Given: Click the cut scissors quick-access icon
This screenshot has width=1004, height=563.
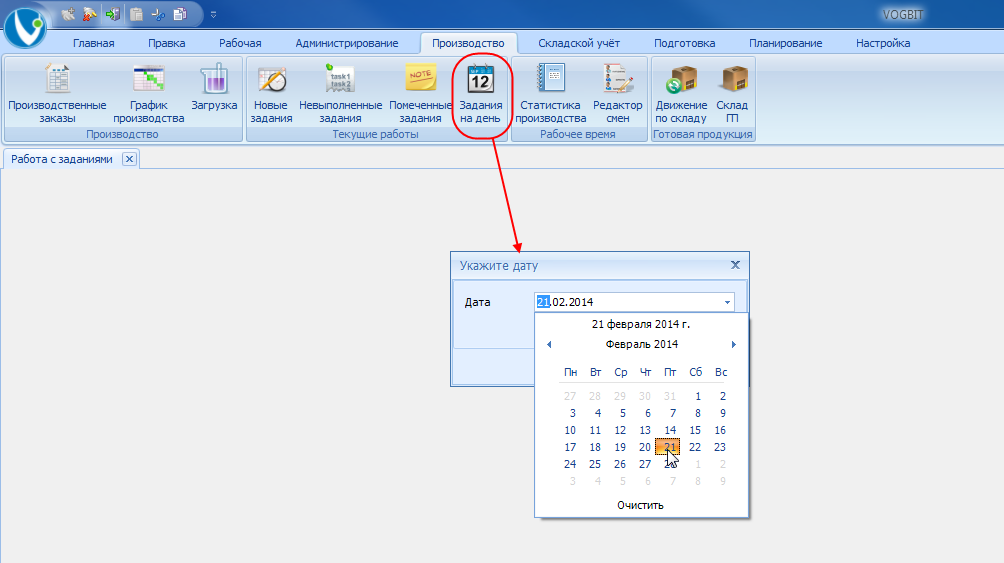Looking at the screenshot, I should pos(158,13).
